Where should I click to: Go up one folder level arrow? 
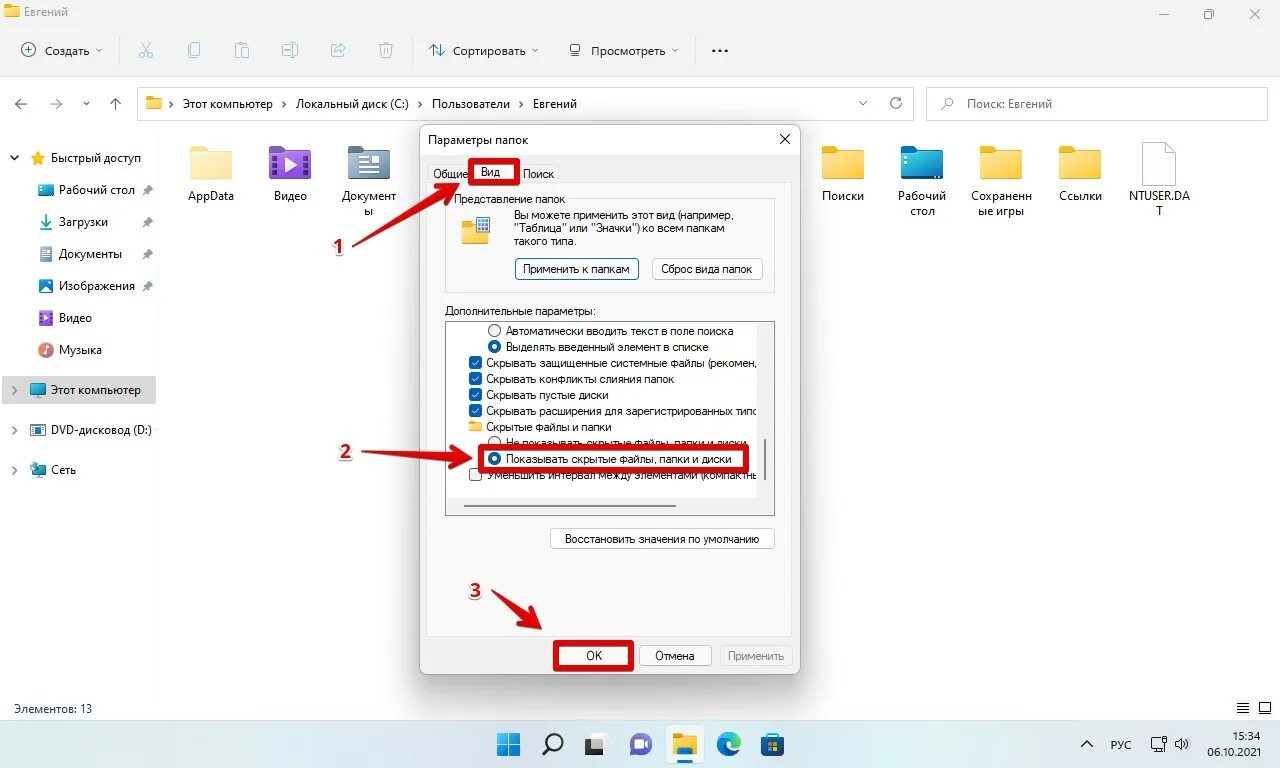pyautogui.click(x=115, y=103)
